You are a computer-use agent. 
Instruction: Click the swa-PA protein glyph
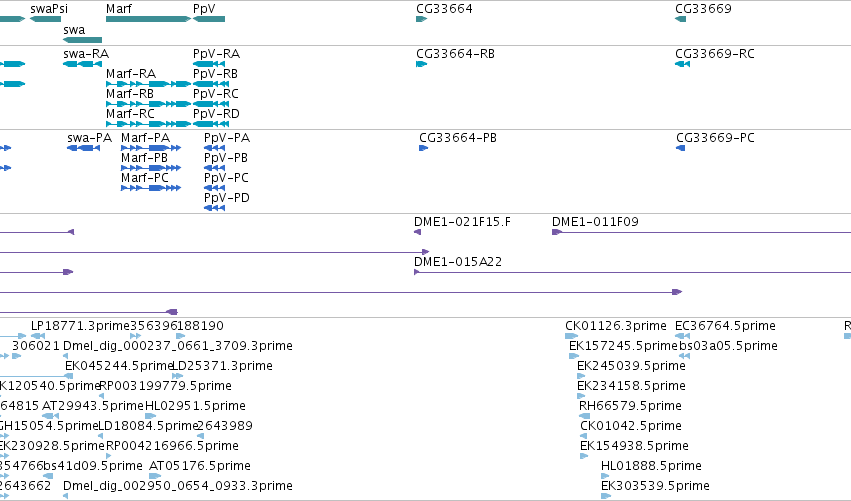pos(84,148)
